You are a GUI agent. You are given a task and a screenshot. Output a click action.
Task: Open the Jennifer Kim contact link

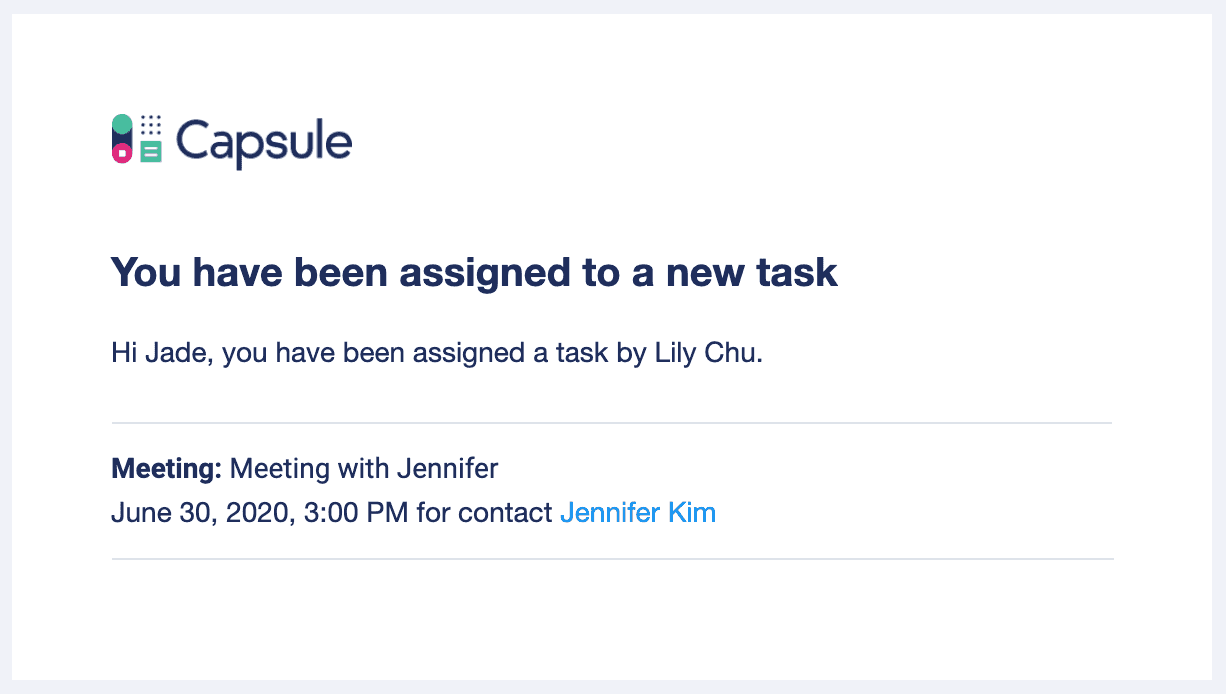(637, 513)
